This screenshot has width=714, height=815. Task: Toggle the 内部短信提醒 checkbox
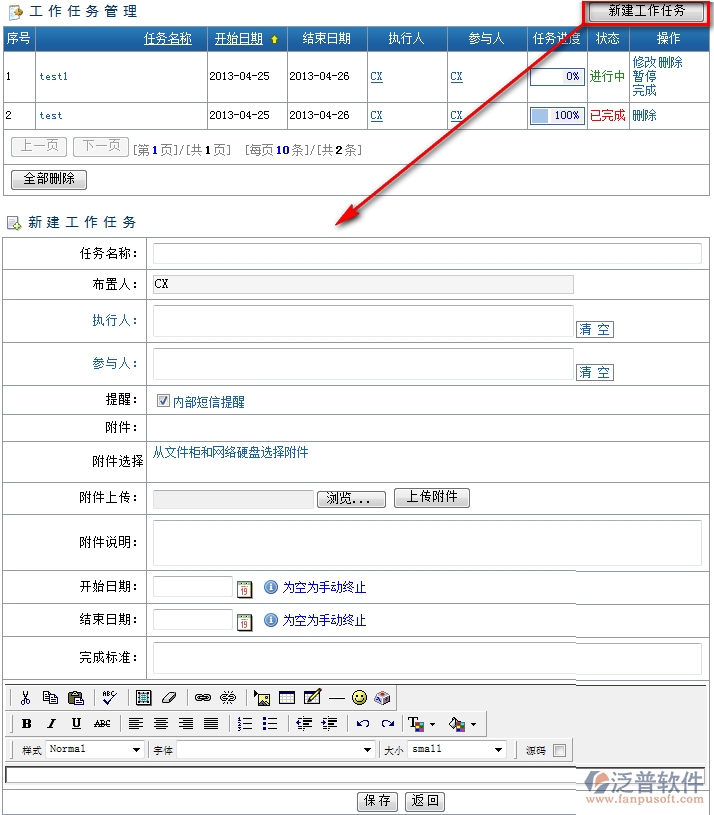163,400
